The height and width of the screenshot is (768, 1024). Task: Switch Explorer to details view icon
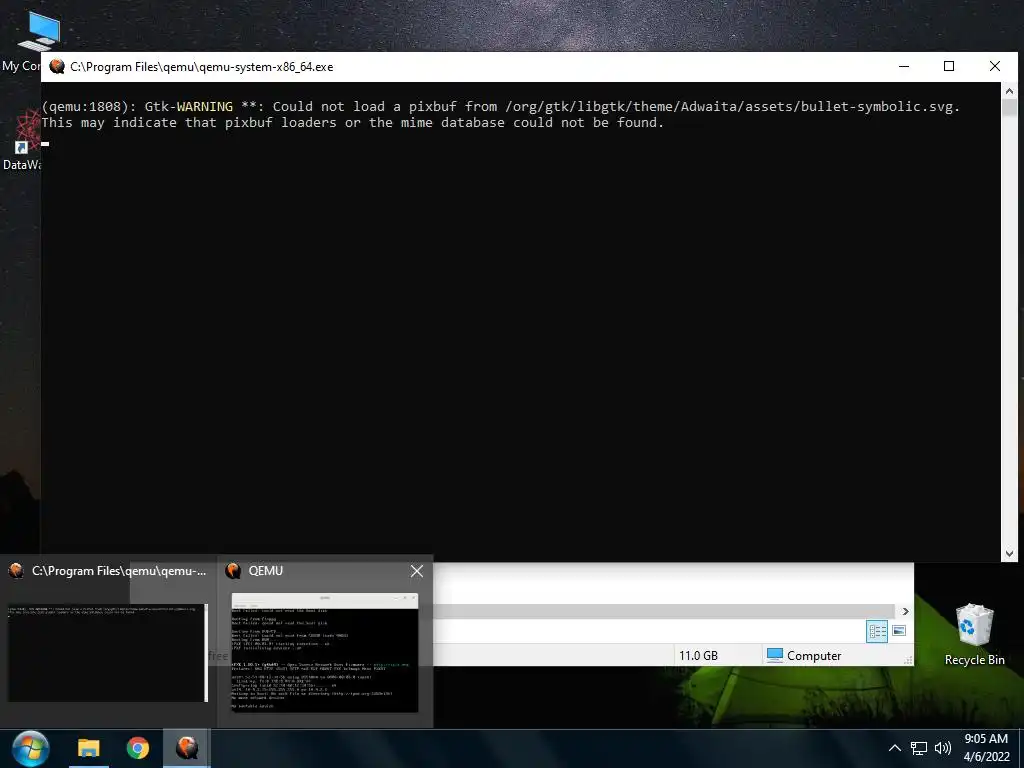[877, 632]
